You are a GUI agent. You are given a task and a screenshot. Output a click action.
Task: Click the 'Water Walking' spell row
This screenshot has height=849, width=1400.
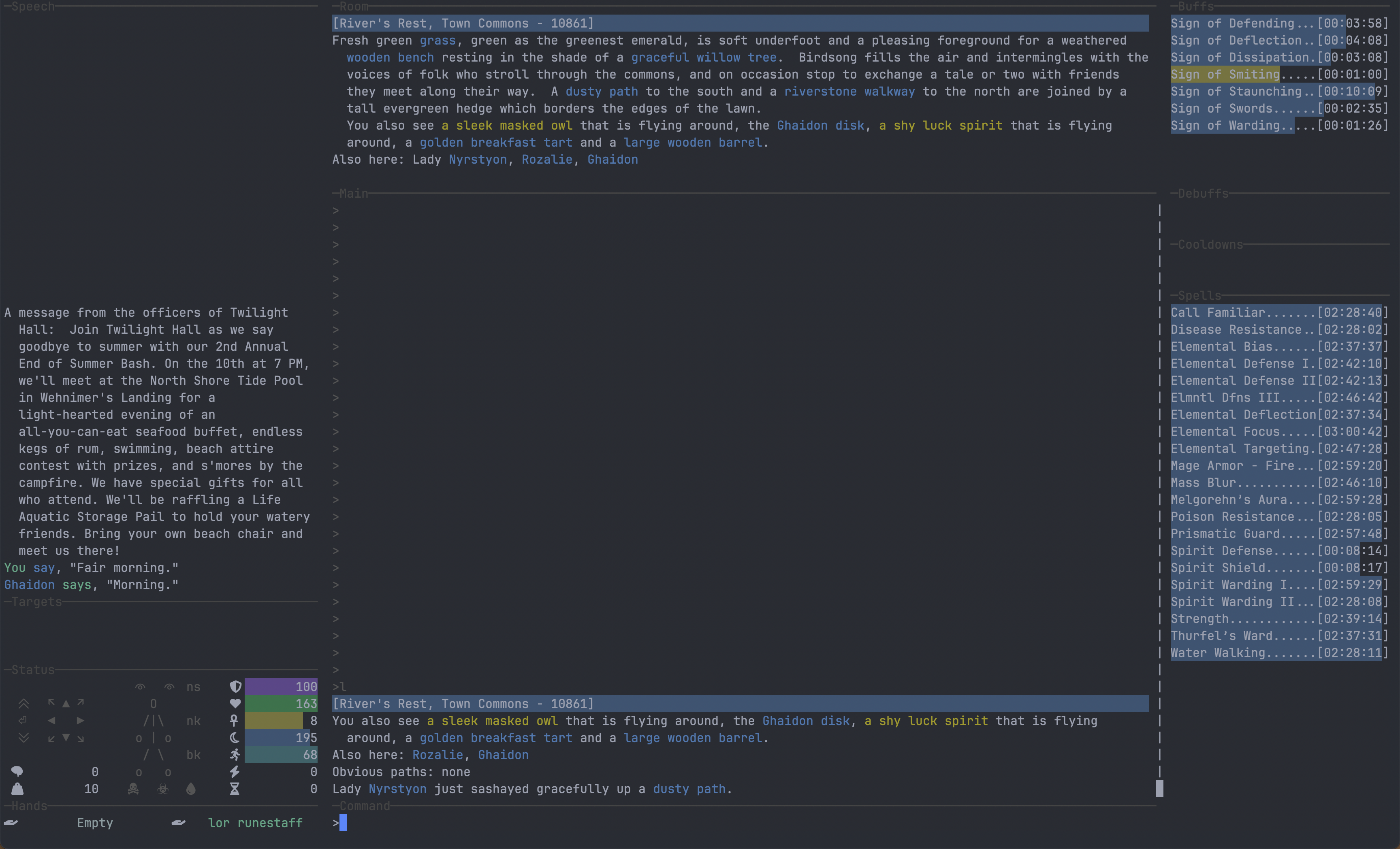pos(1279,653)
